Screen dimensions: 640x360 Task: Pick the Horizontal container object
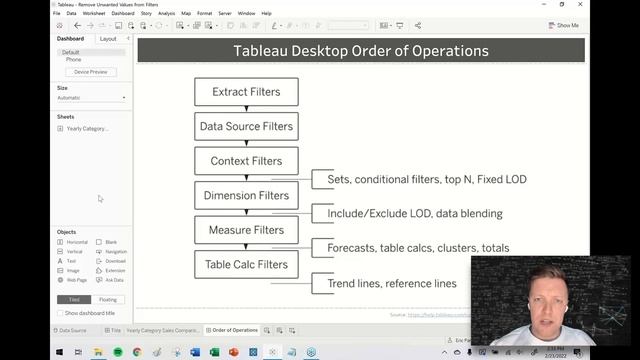(73, 242)
